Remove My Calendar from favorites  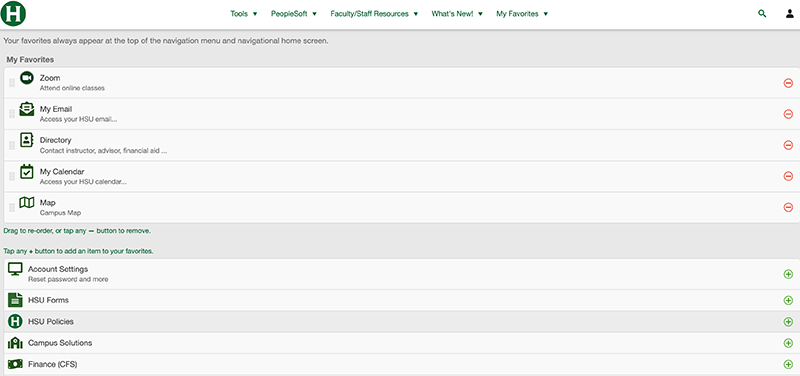click(x=788, y=177)
